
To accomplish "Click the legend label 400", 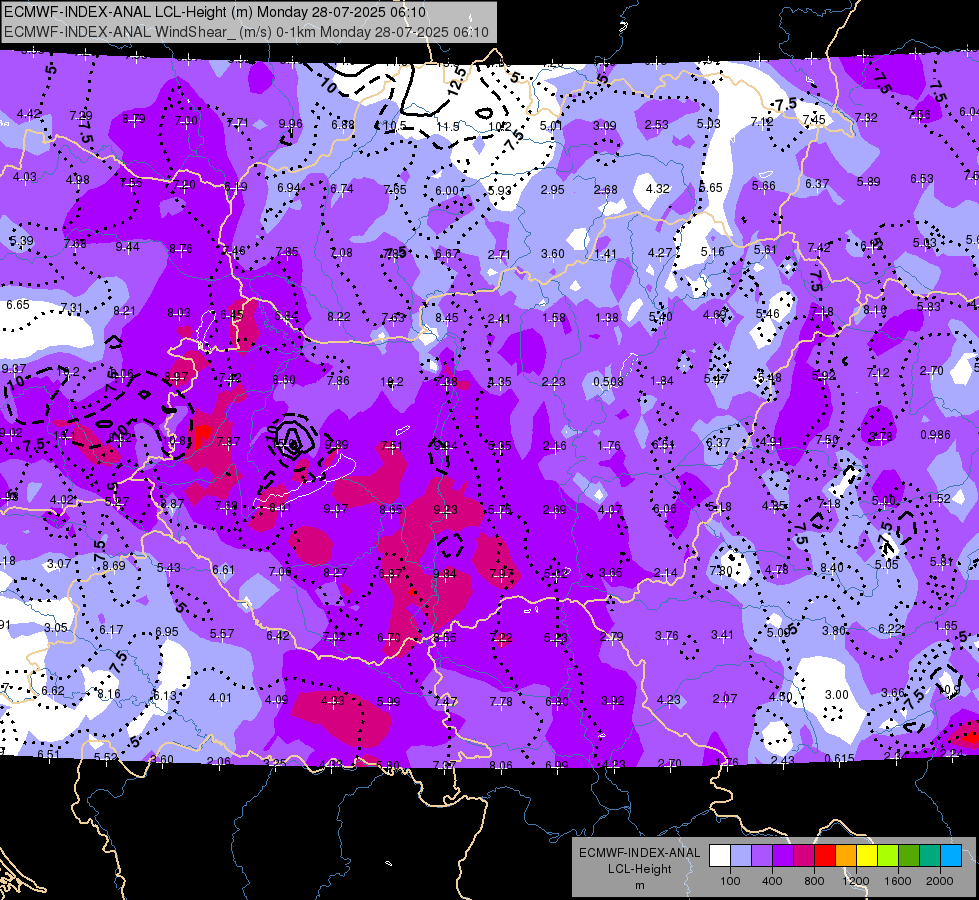I will (772, 881).
